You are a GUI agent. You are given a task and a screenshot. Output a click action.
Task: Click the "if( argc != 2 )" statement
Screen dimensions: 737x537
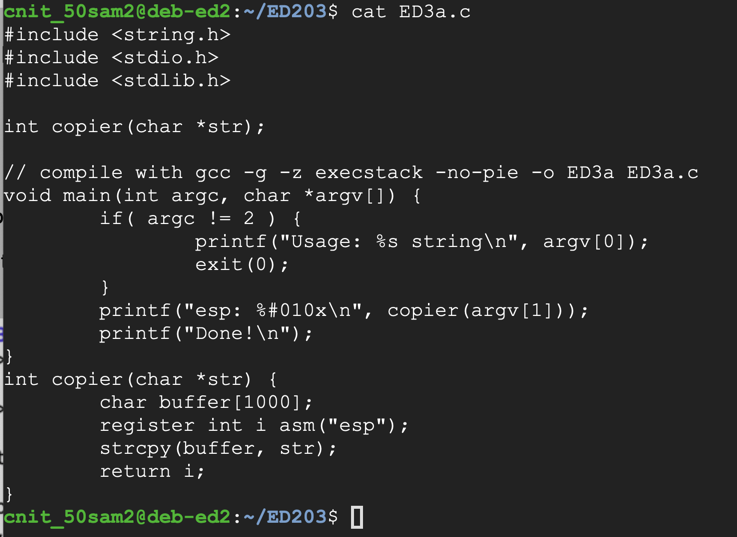200,219
